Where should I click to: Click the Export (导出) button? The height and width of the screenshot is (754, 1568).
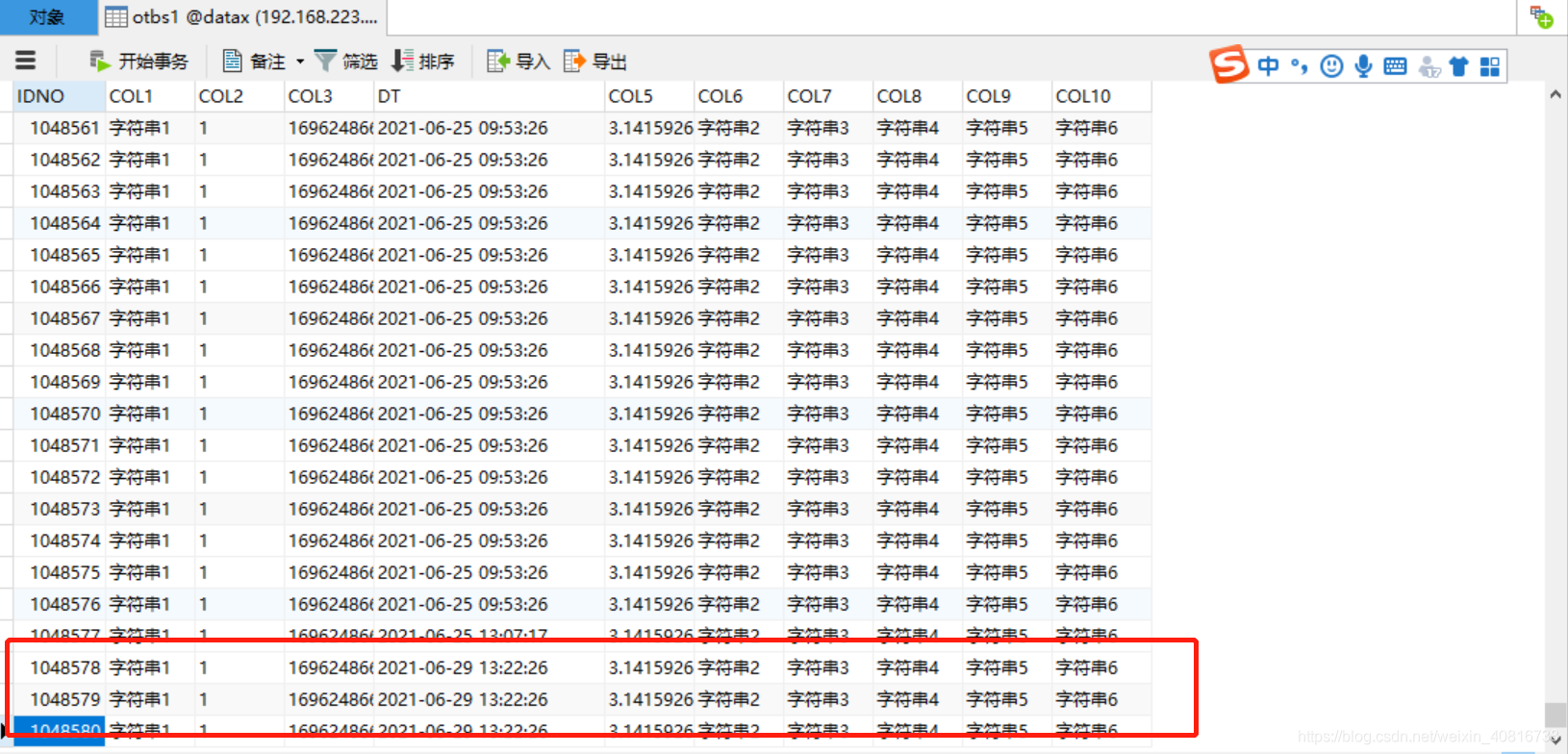[x=595, y=62]
